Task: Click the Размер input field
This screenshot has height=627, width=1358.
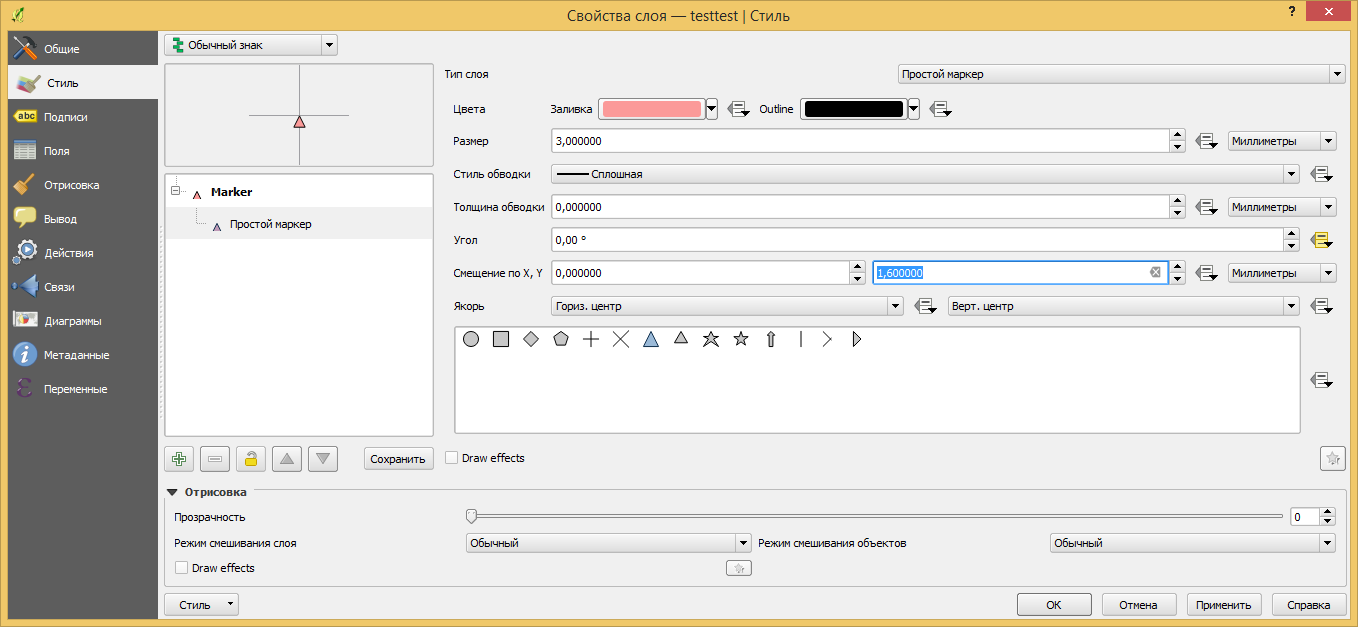Action: point(860,141)
